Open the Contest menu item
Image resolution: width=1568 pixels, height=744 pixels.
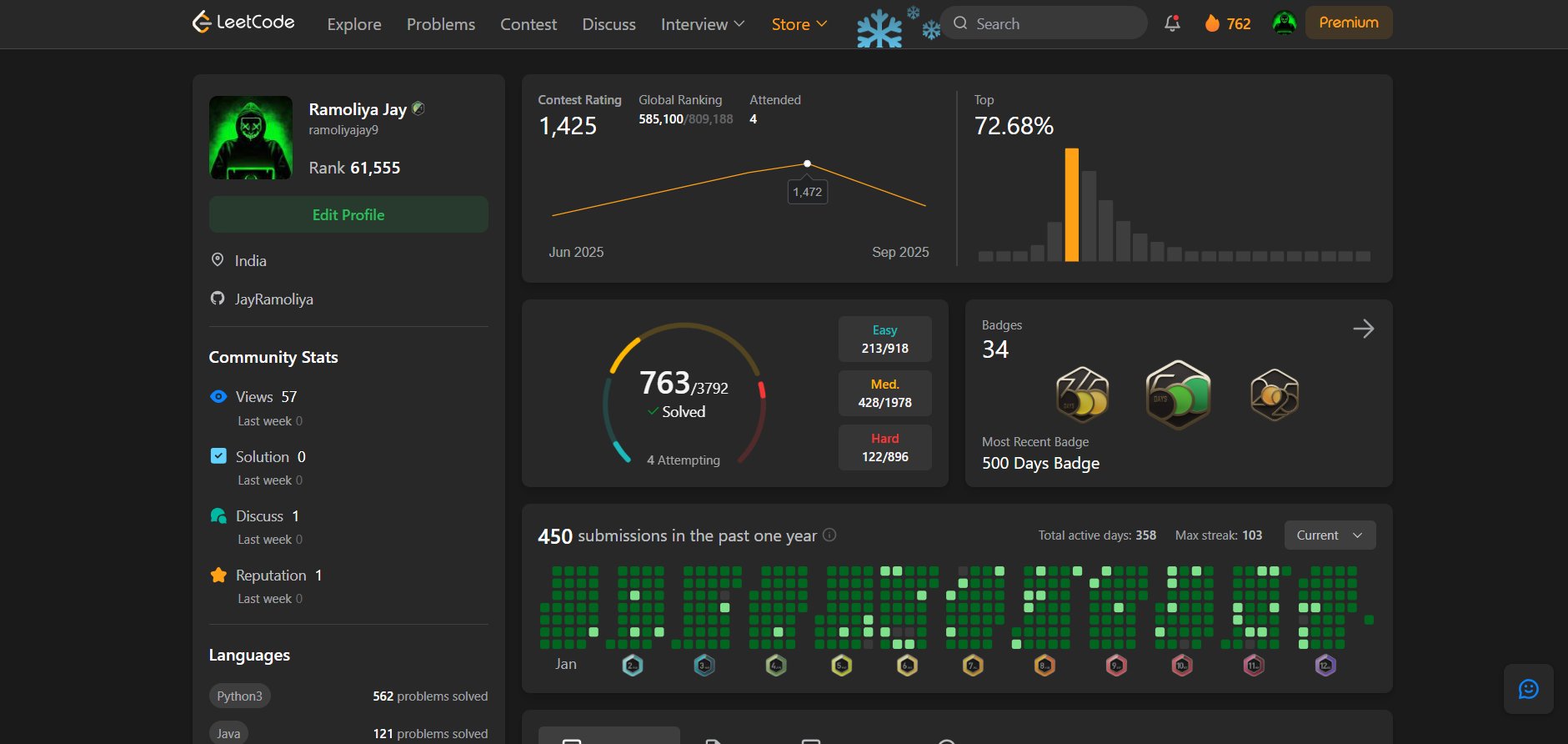[x=528, y=24]
